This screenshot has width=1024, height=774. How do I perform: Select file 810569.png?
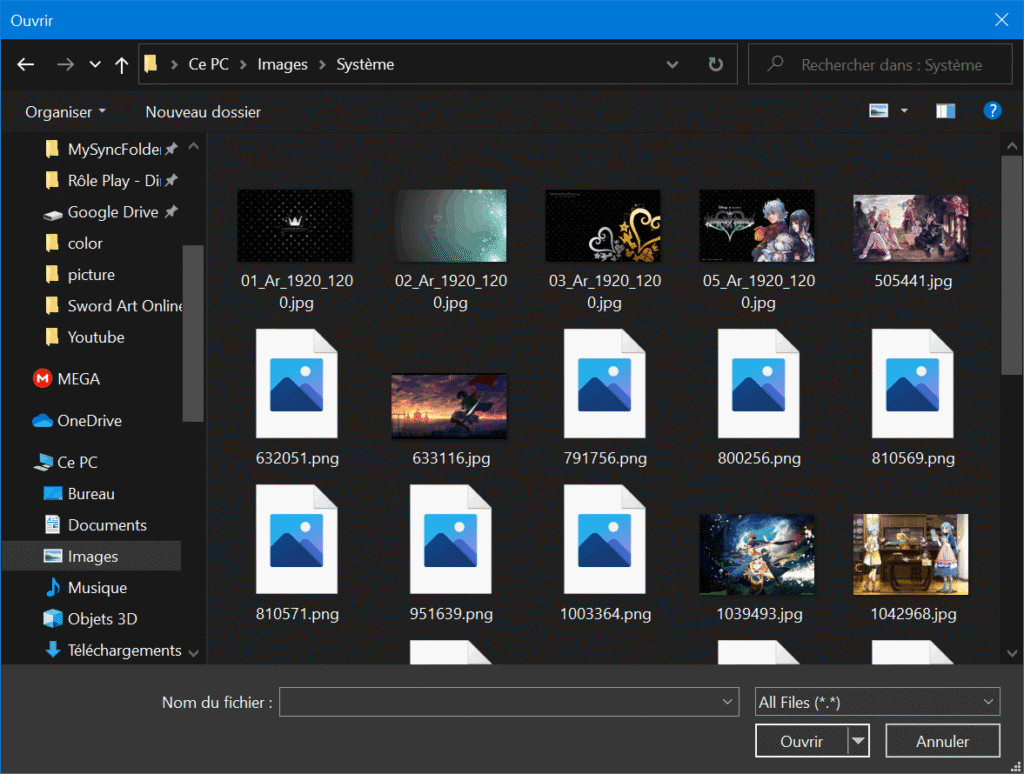click(912, 397)
